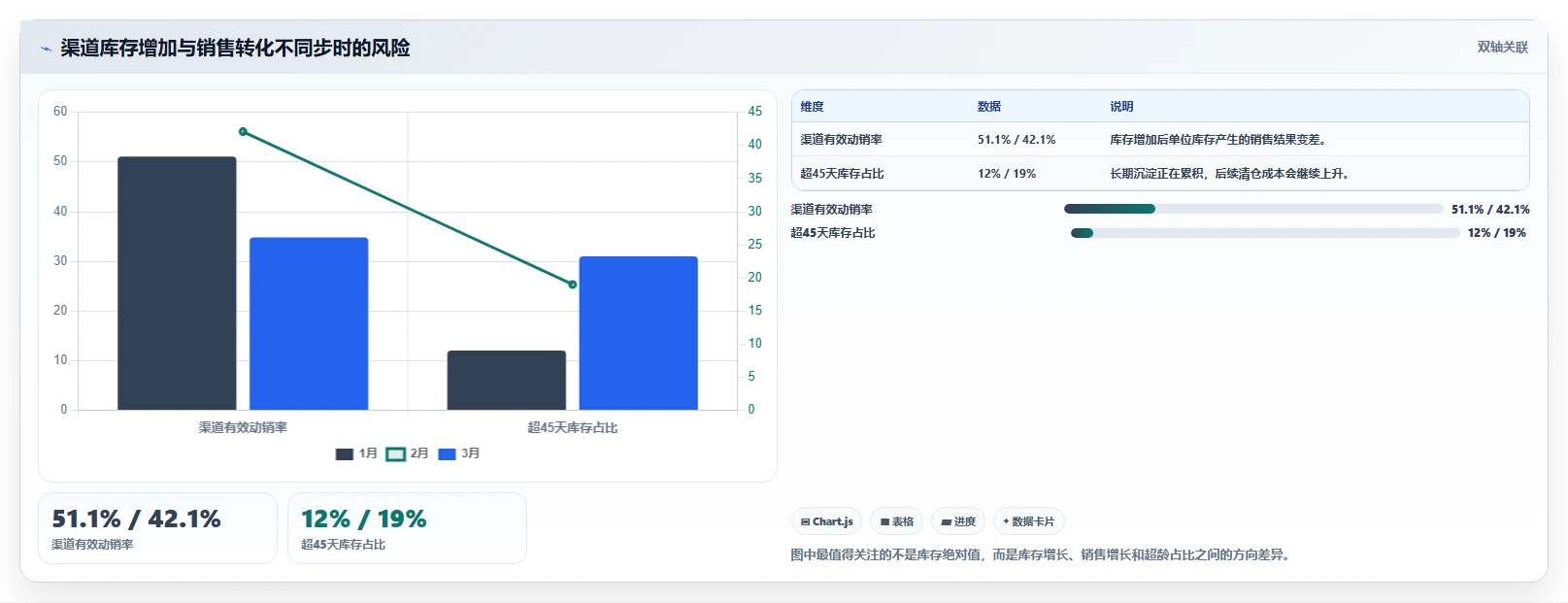This screenshot has width=1568, height=603.
Task: Click the progress value 12% / 19%
Action: pyautogui.click(x=1497, y=233)
